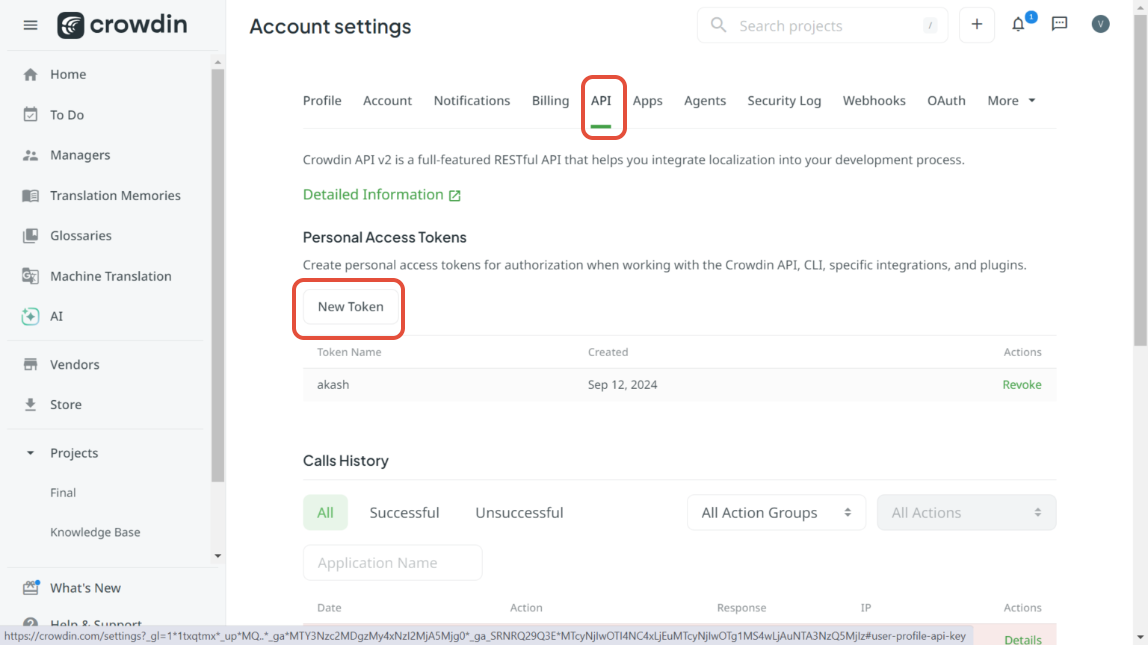The image size is (1148, 645).
Task: Expand the More tab dropdown
Action: coord(1011,101)
